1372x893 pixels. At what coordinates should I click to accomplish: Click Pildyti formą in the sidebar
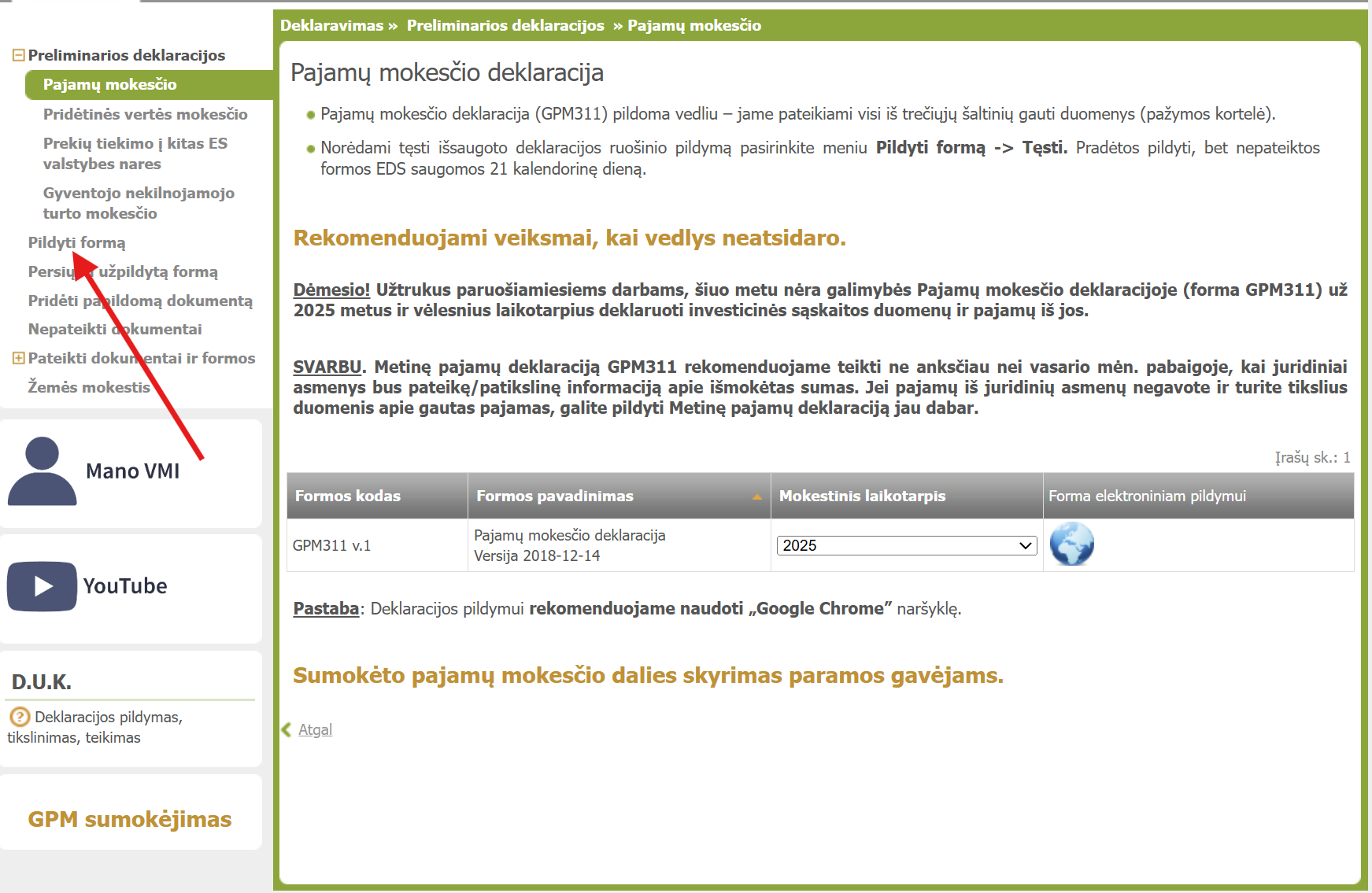pos(76,242)
